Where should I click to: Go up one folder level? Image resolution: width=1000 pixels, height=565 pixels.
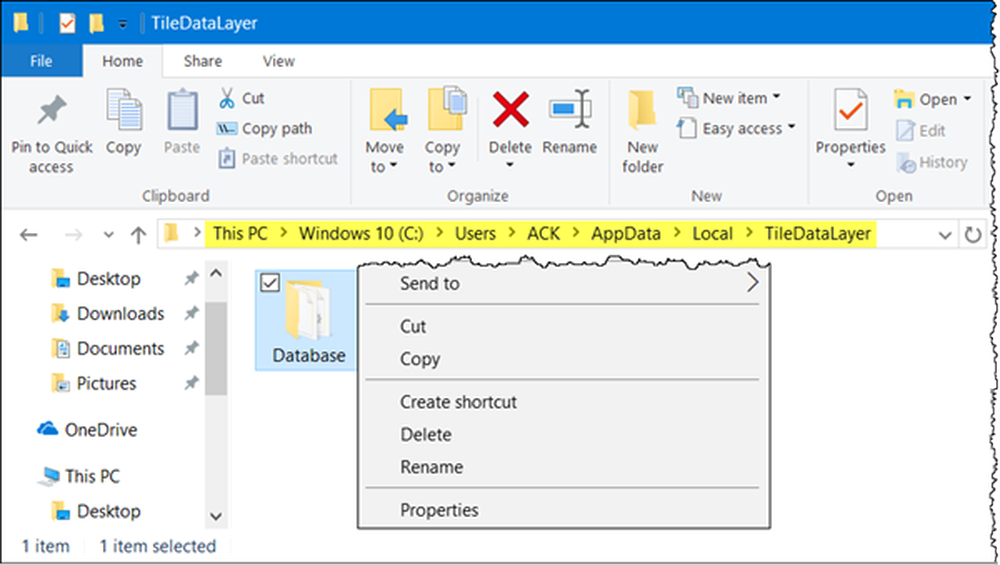pos(138,235)
